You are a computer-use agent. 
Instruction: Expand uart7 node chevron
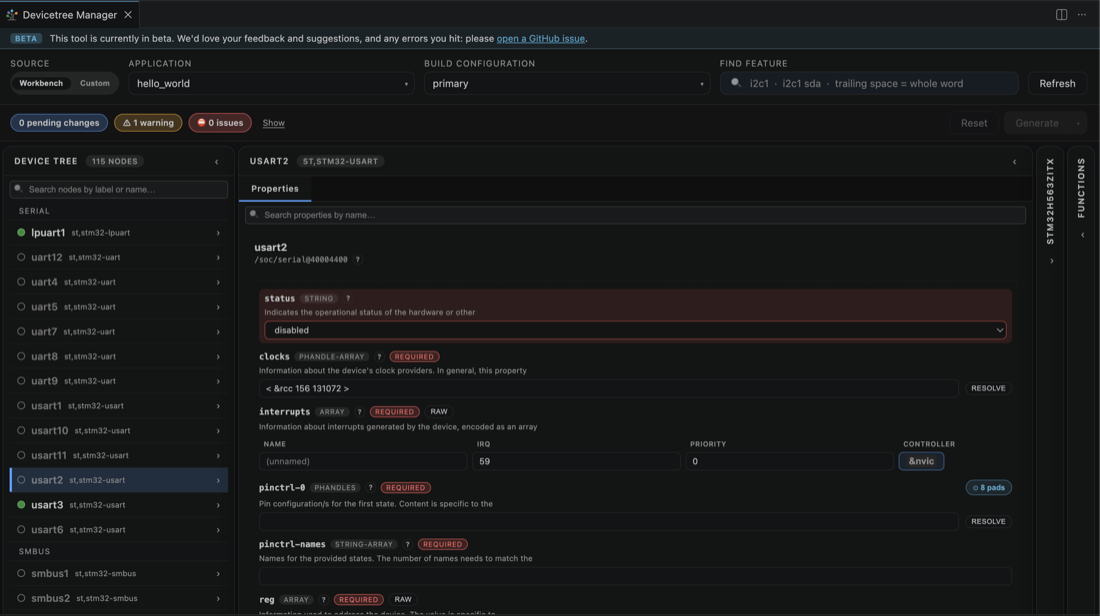(x=218, y=332)
